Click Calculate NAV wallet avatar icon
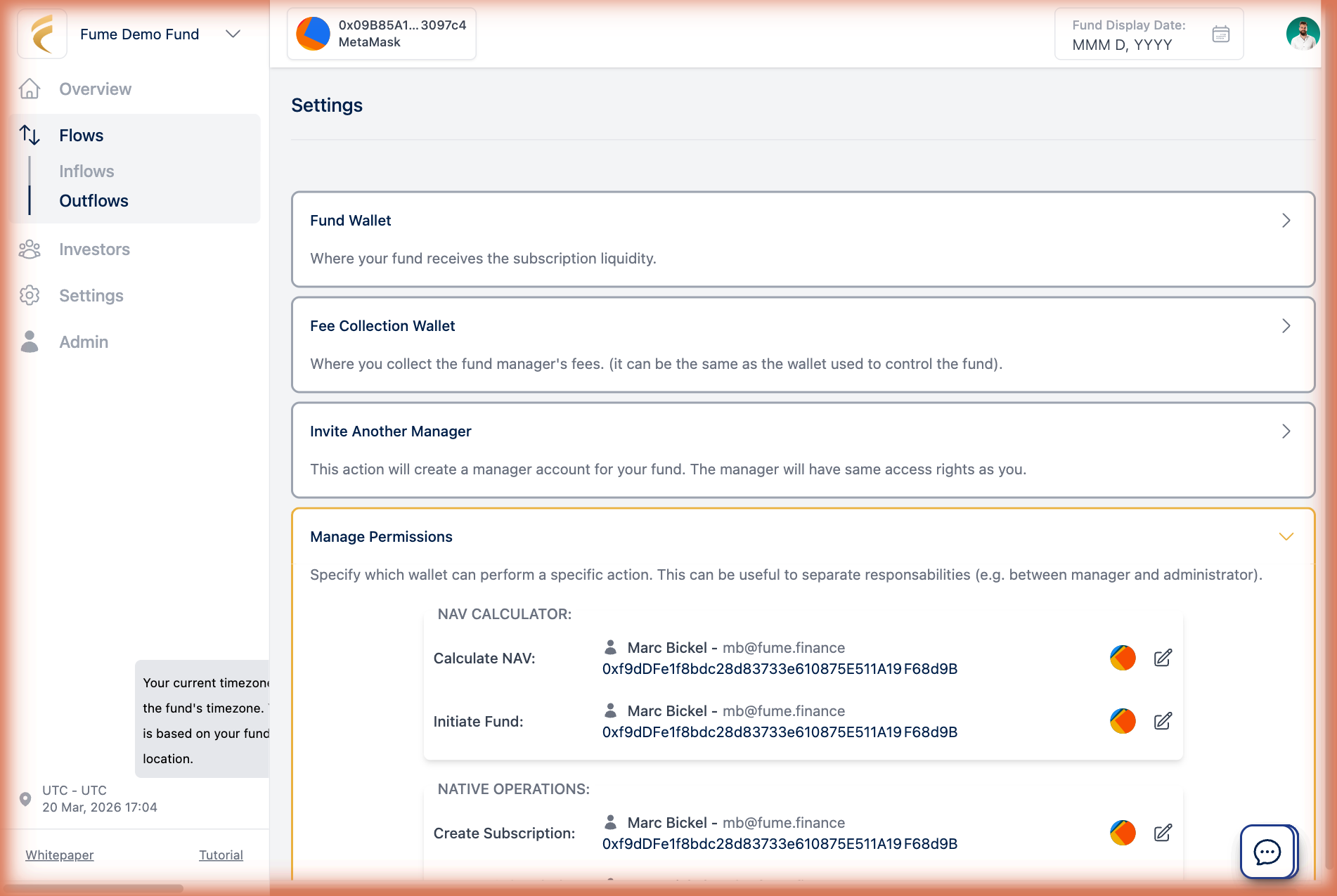This screenshot has width=1337, height=896. coord(1123,658)
